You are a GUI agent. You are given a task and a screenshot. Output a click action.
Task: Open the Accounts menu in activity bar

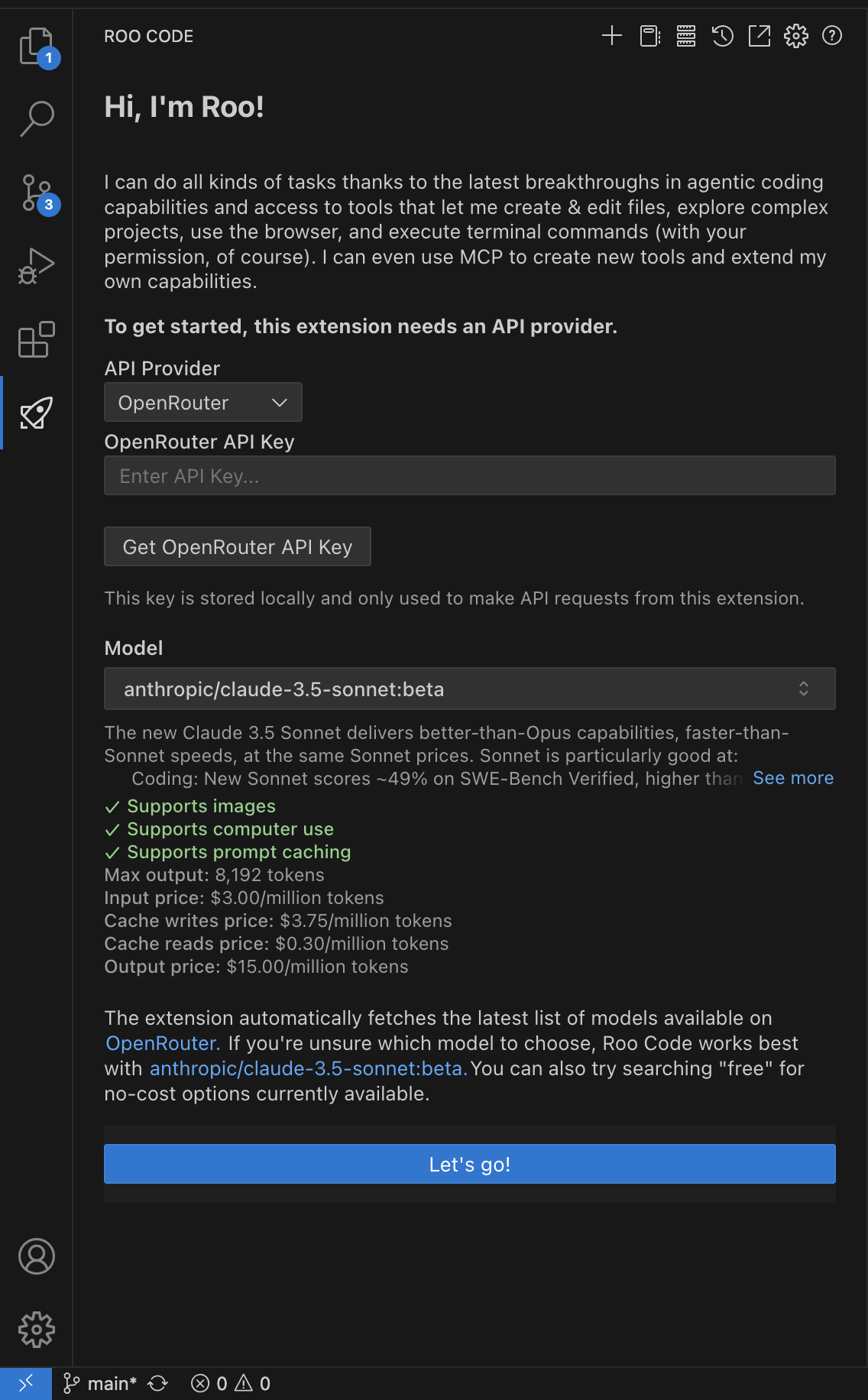pyautogui.click(x=36, y=1256)
